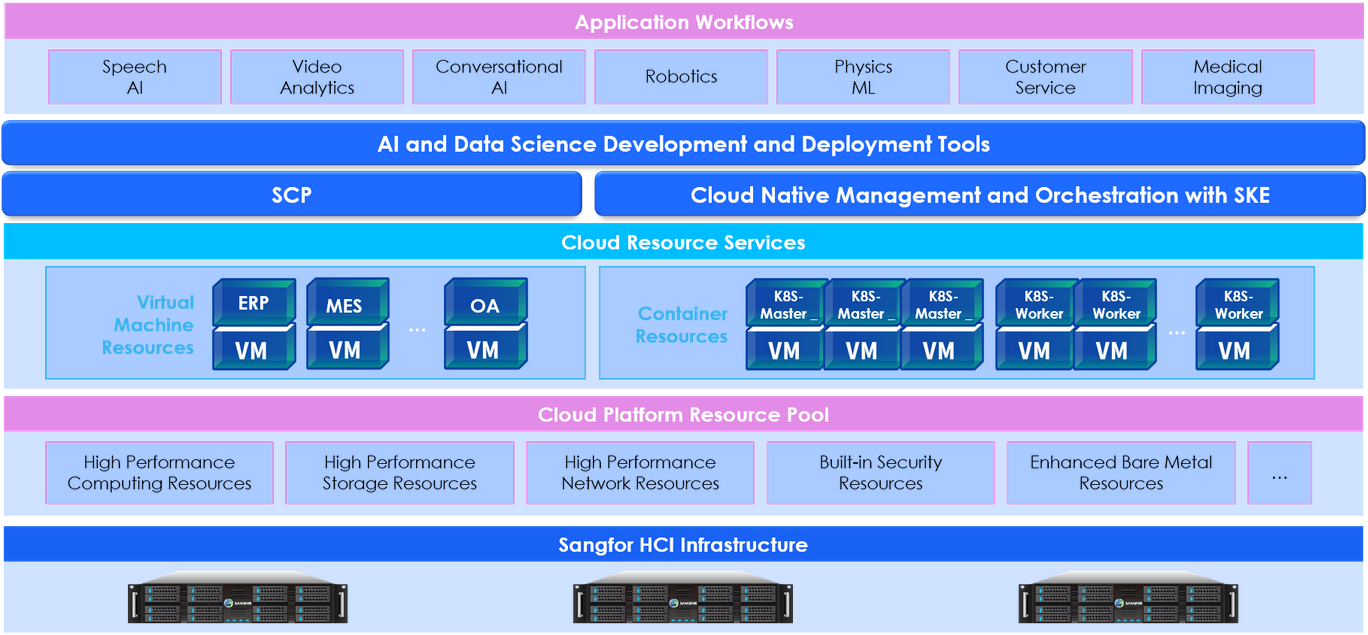This screenshot has width=1368, height=635.
Task: Select the Conversational AI workflow box
Action: (x=499, y=77)
